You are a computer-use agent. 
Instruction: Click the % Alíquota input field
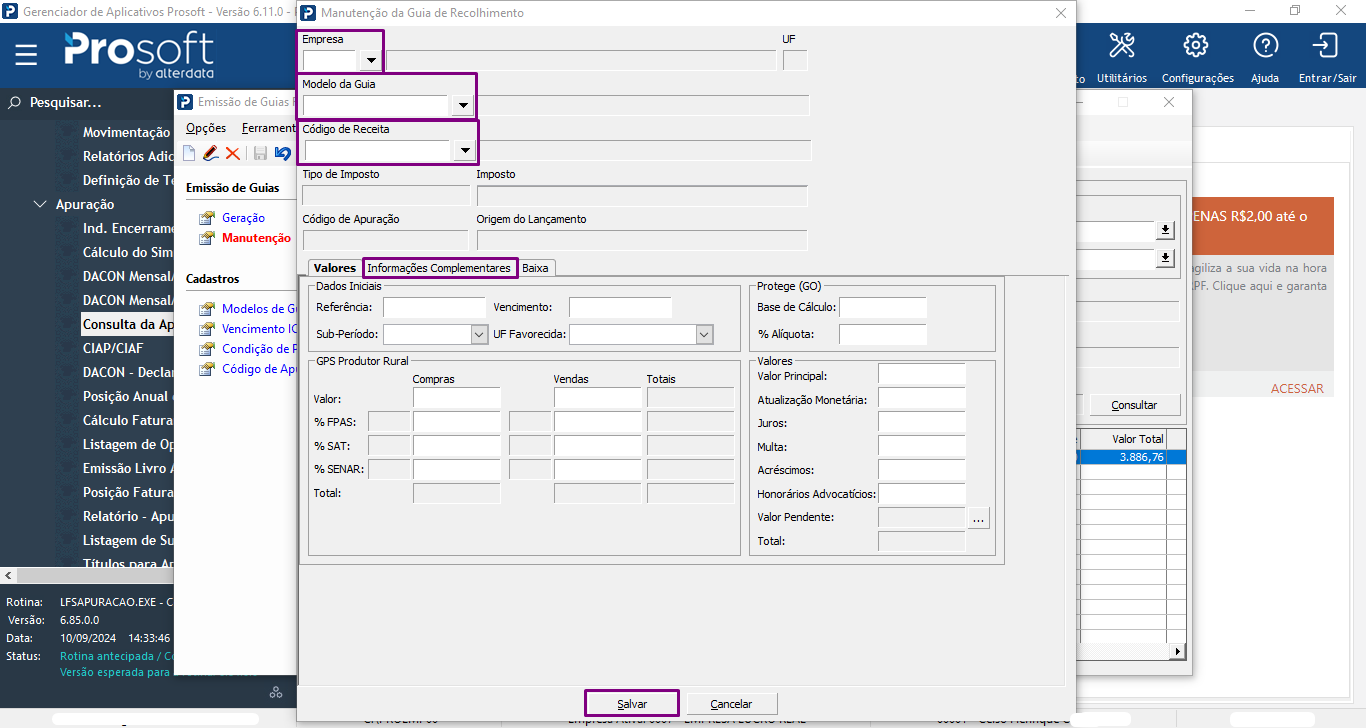[x=883, y=335]
